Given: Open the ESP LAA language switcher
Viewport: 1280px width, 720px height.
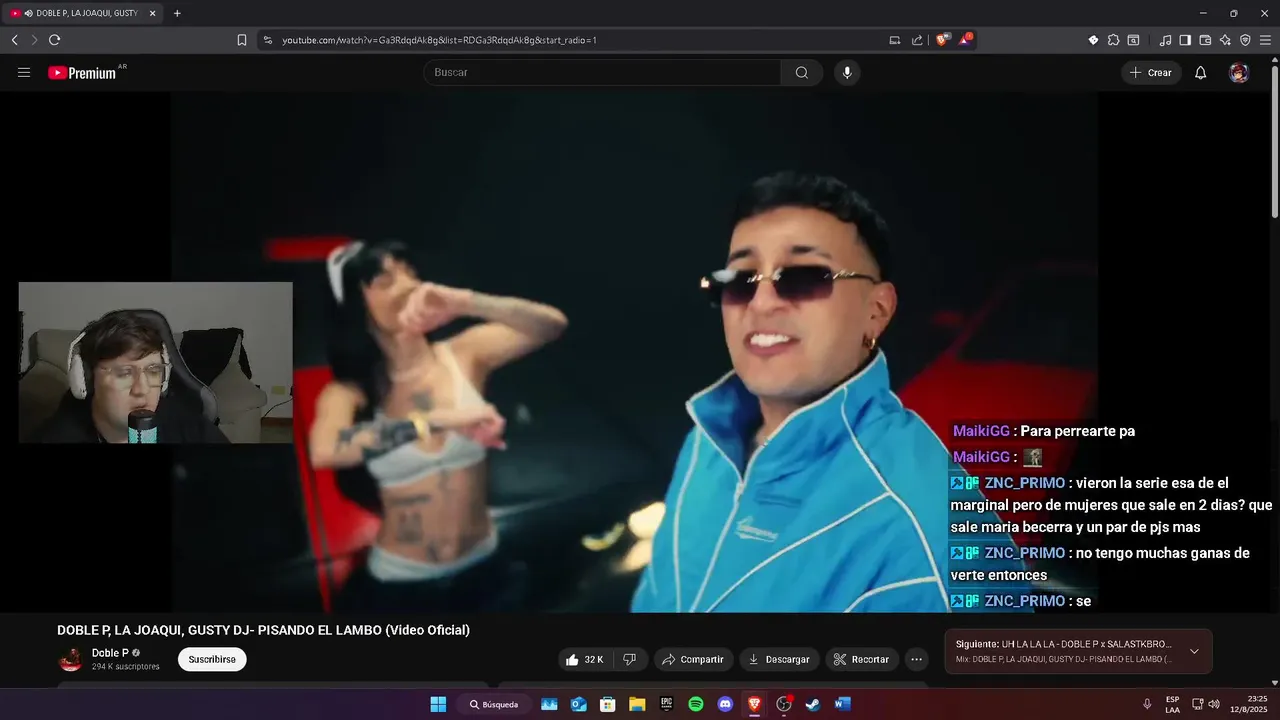Looking at the screenshot, I should pos(1172,704).
